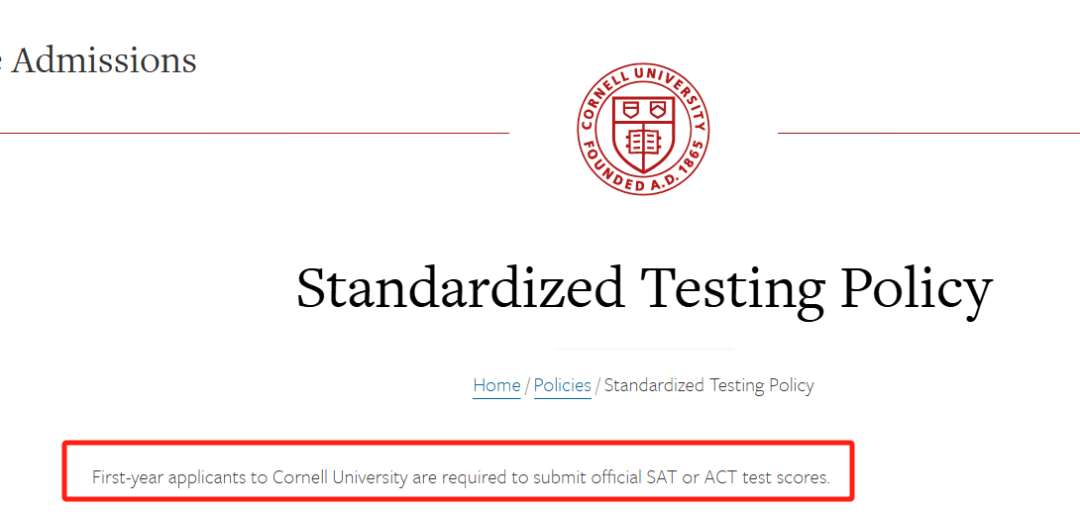
Task: Click the highlighted first-year applicants sentence
Action: tap(461, 476)
